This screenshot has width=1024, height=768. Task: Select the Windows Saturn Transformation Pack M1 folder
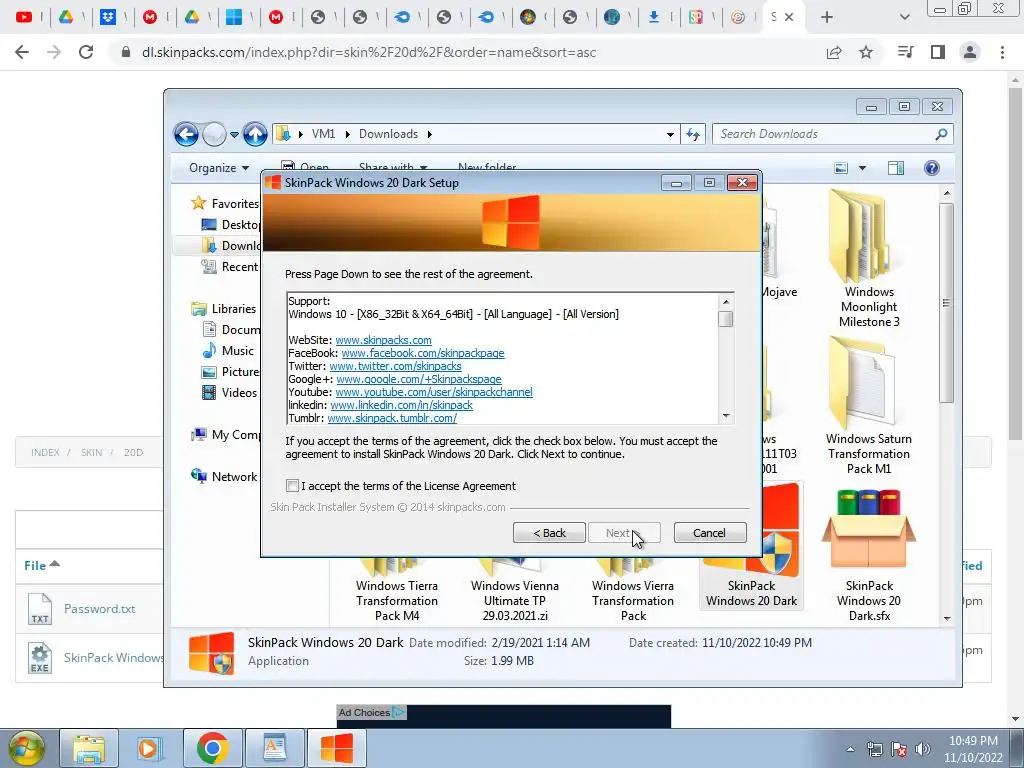(869, 406)
